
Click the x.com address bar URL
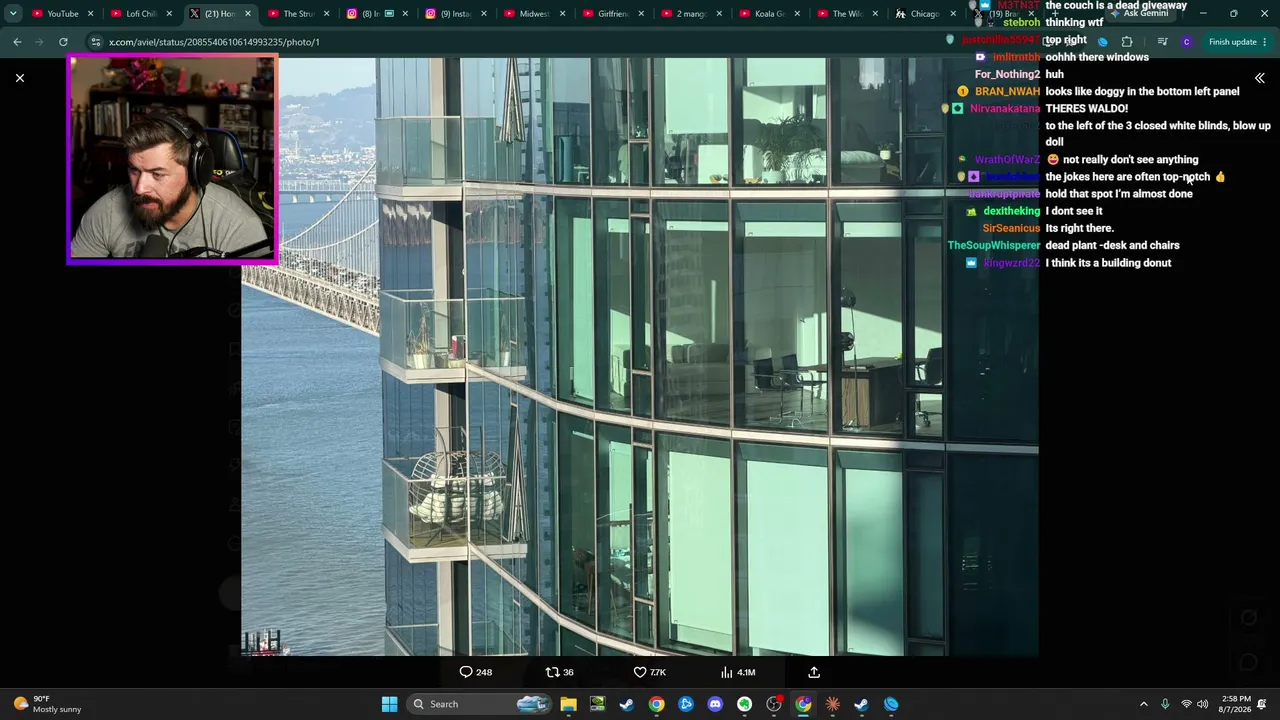click(x=214, y=42)
